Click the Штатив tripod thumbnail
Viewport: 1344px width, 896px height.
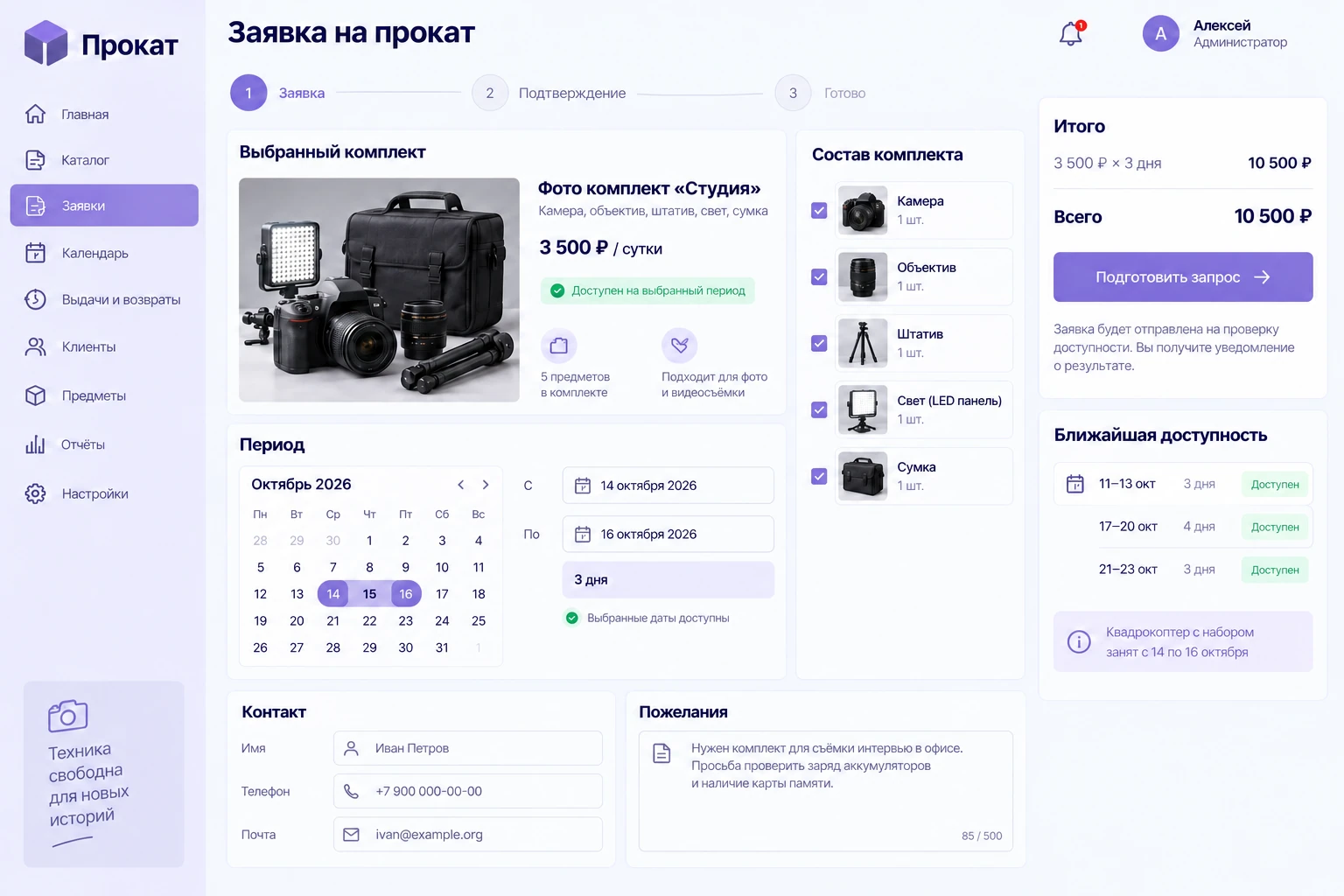(863, 343)
